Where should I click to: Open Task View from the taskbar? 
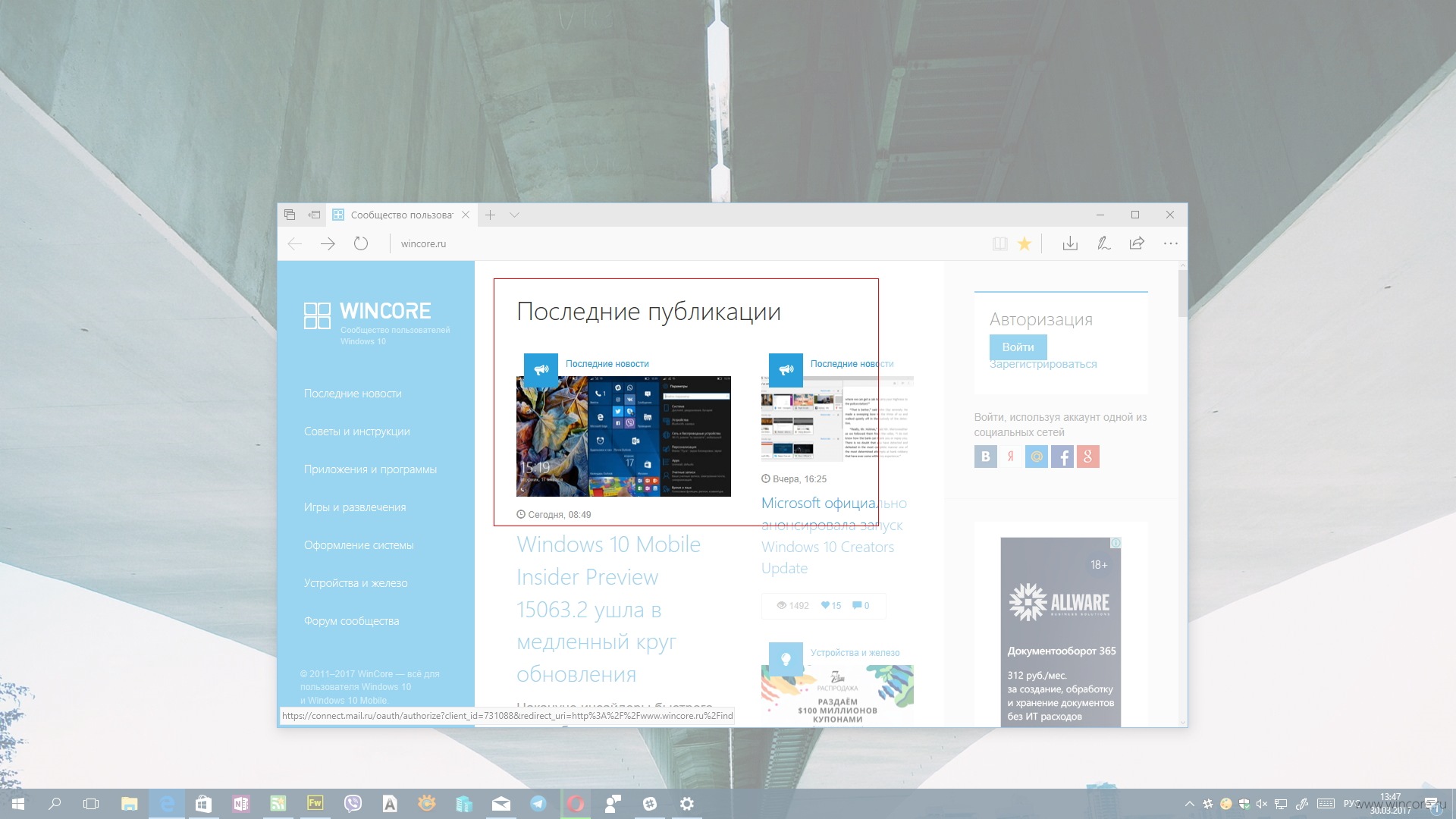(91, 804)
